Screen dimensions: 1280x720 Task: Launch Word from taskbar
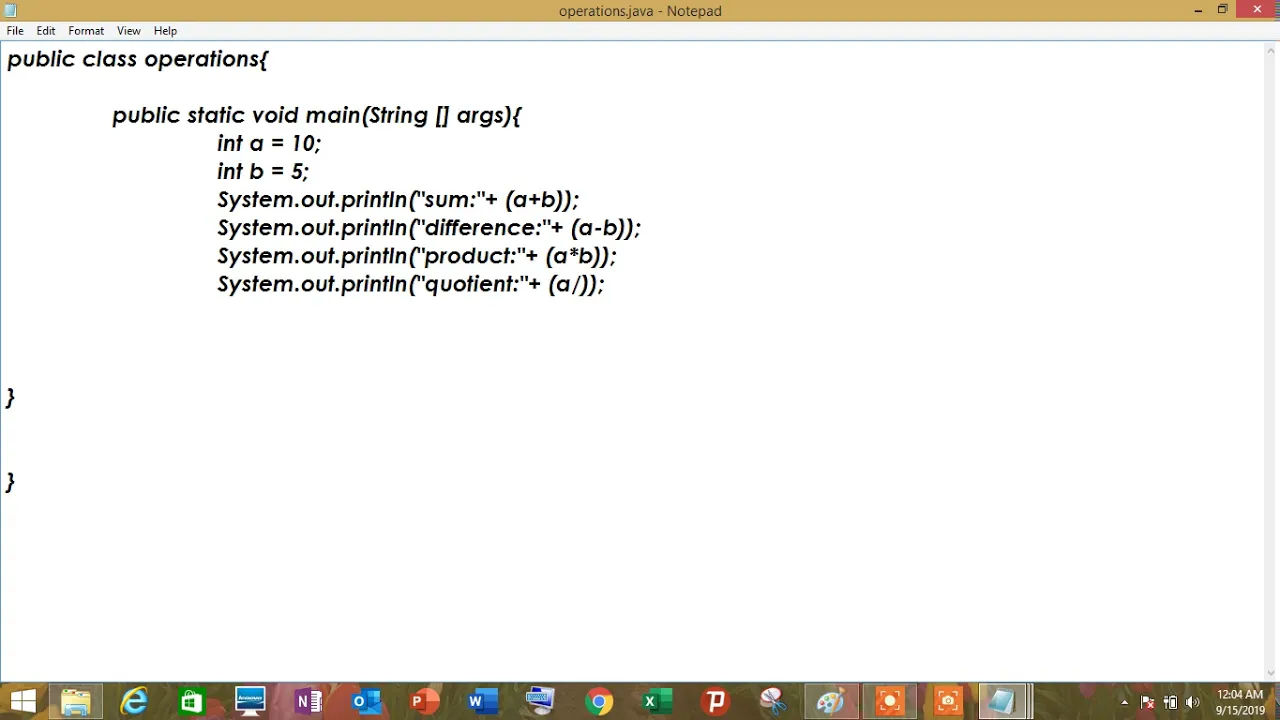(482, 701)
